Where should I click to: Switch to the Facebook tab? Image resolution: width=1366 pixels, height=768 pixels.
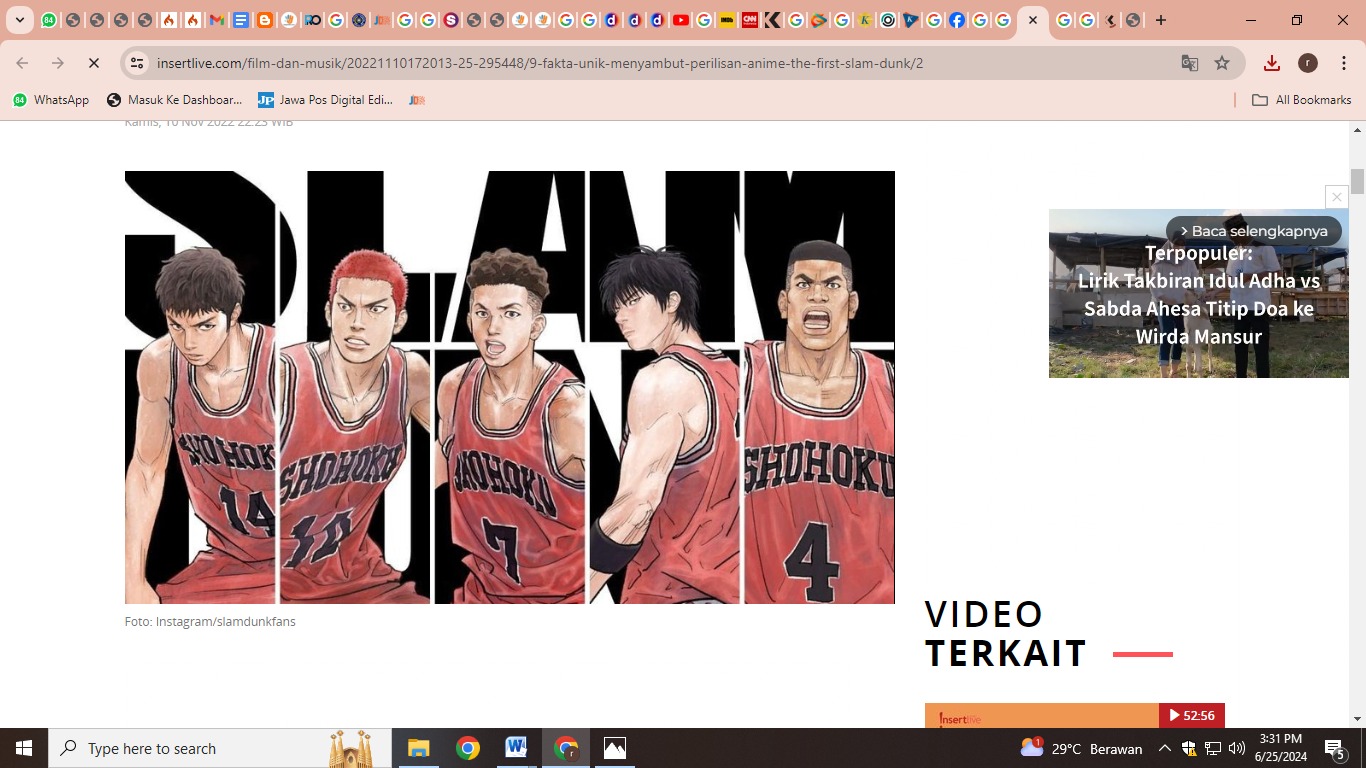[957, 20]
